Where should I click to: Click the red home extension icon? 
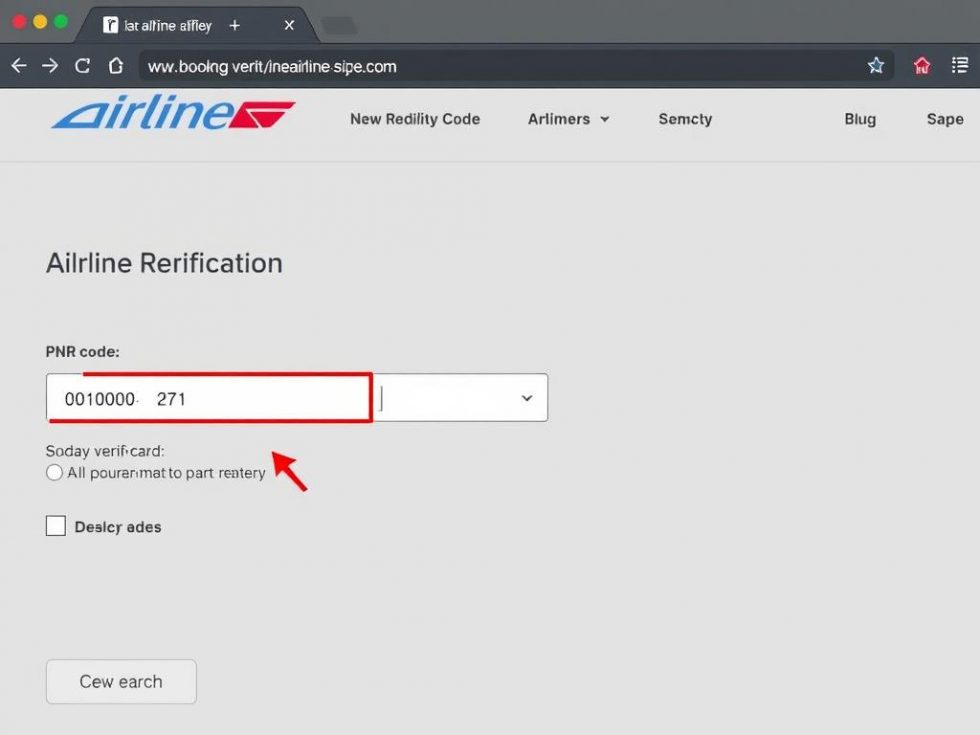pyautogui.click(x=921, y=65)
